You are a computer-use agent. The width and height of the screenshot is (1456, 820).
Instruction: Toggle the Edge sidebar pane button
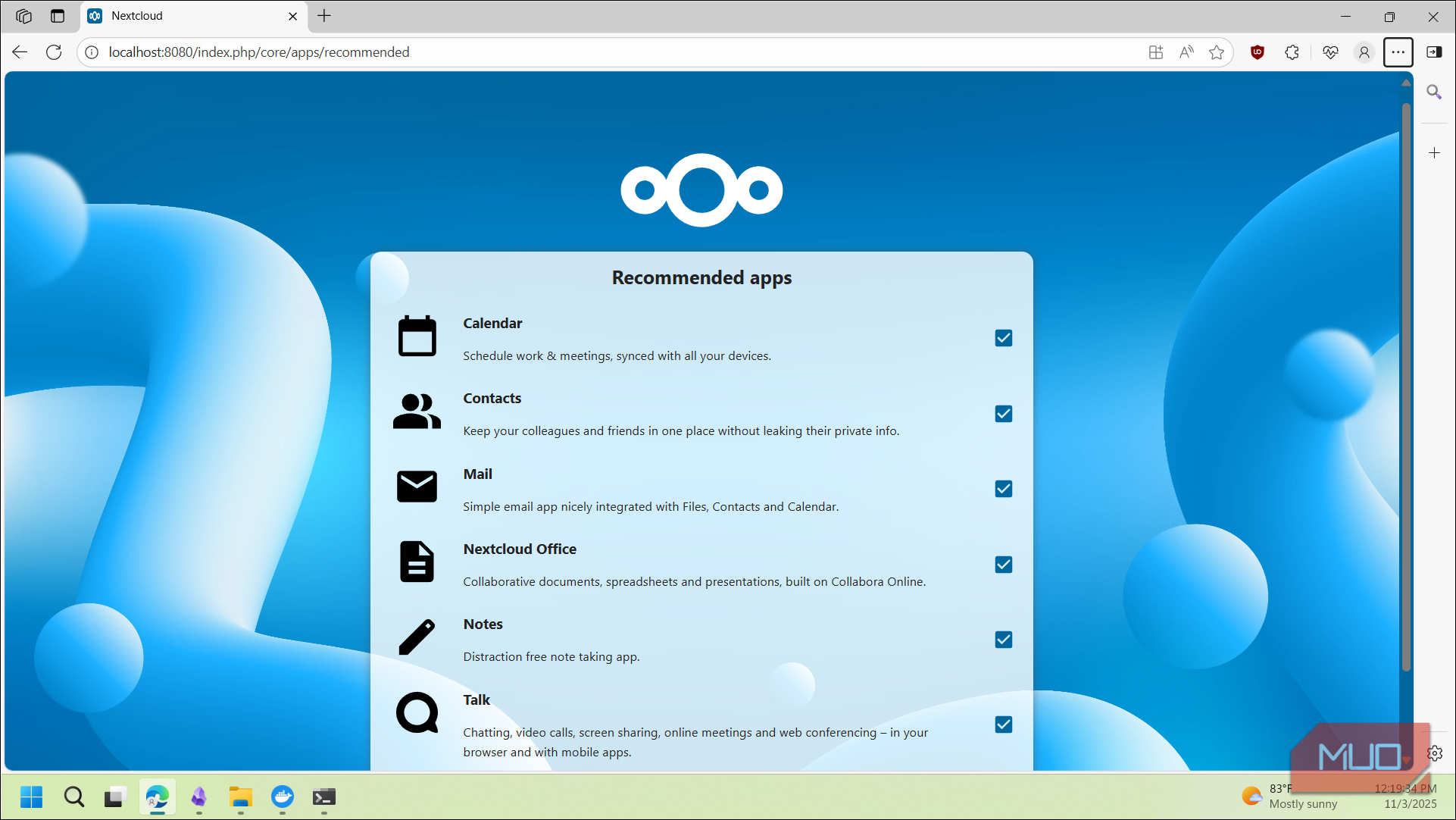tap(1434, 52)
